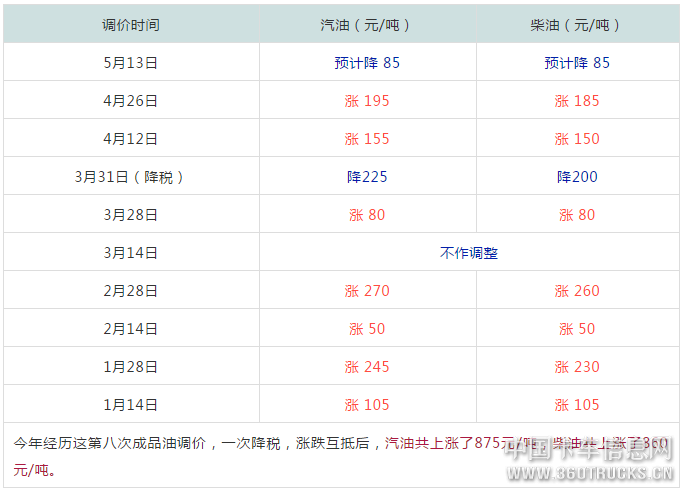Select the 5月13日 date cell
The image size is (681, 489).
click(131, 63)
